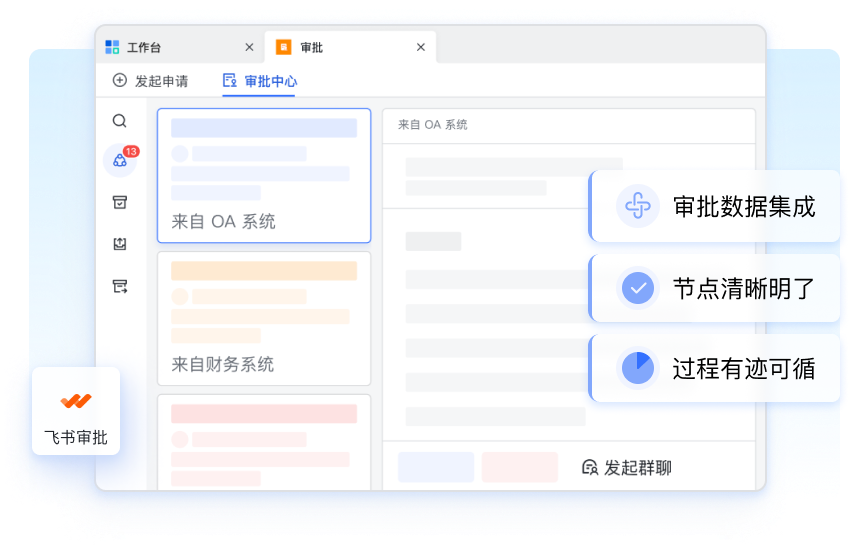Open the archive box sidebar icon
This screenshot has width=850, height=548.
click(120, 202)
